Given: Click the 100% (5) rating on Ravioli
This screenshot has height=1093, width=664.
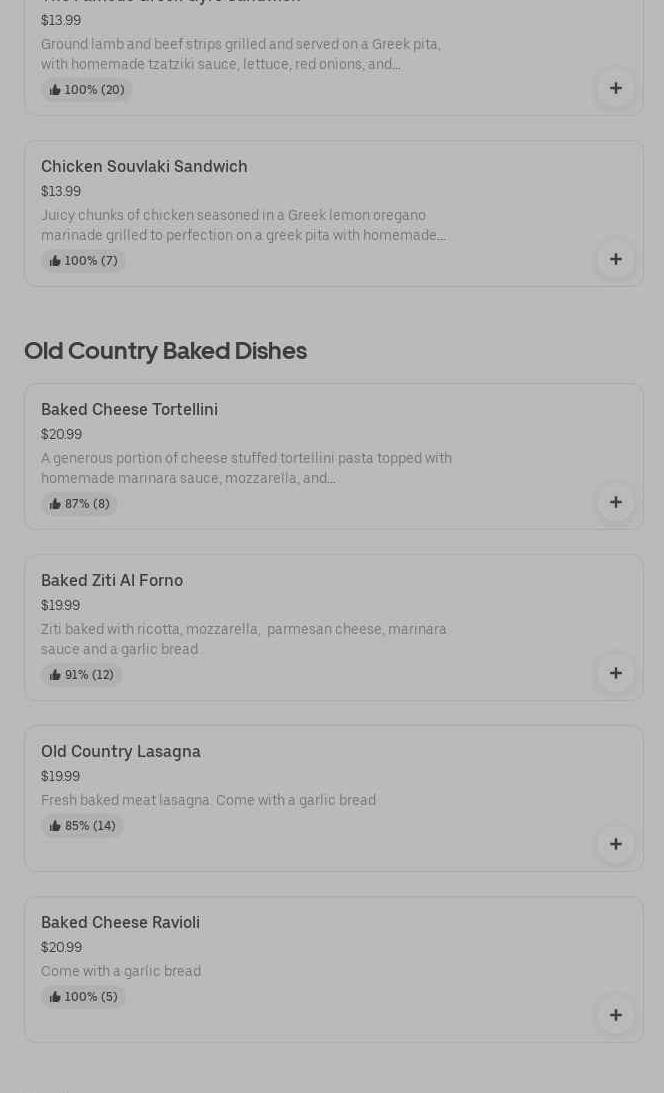Looking at the screenshot, I should point(84,997).
